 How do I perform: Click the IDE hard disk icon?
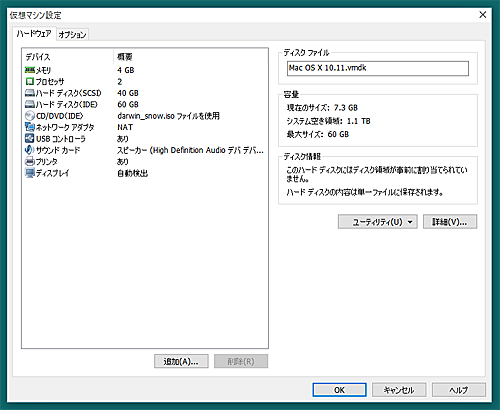(30, 104)
